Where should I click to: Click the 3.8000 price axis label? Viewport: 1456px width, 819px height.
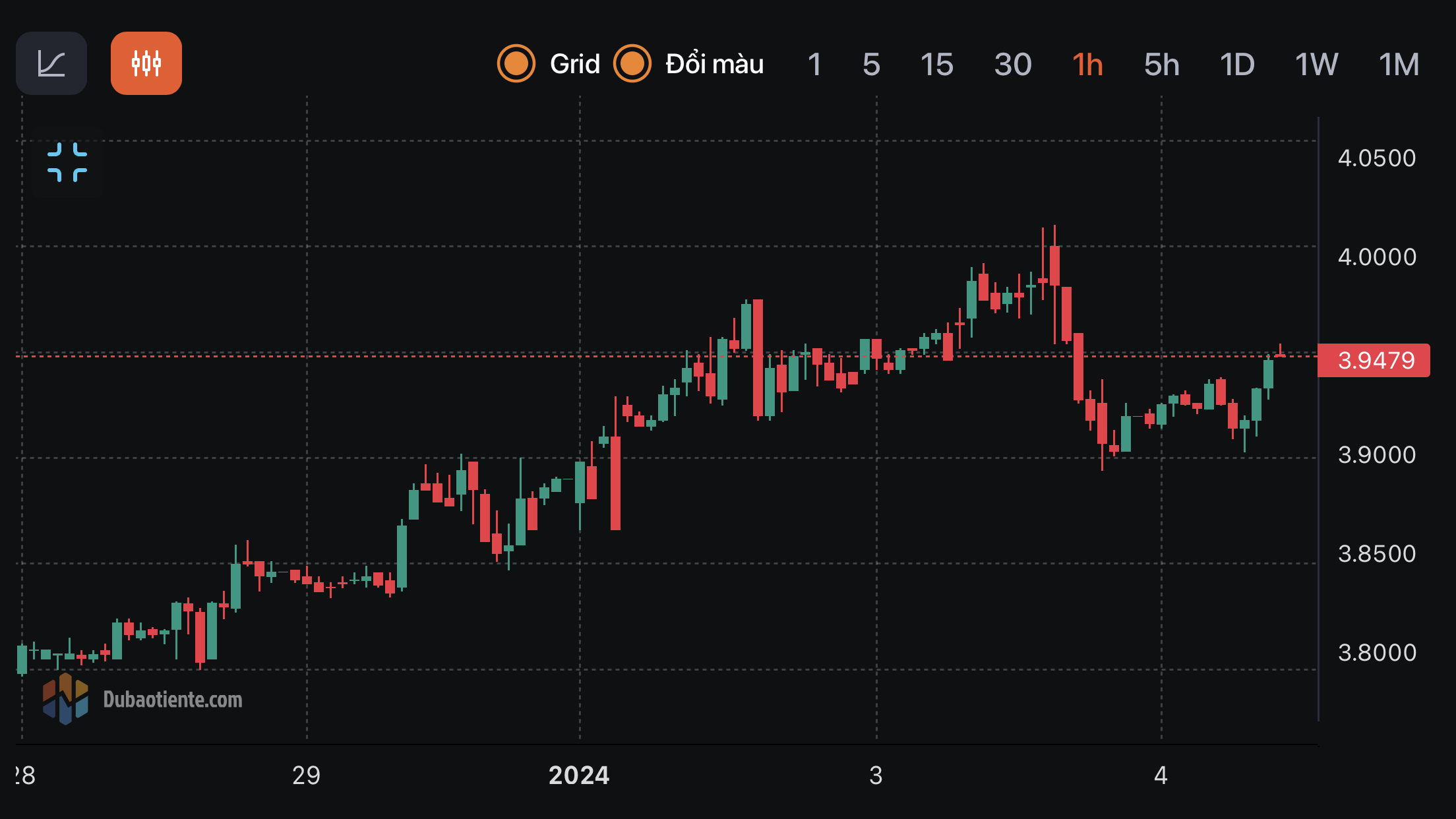[1377, 653]
